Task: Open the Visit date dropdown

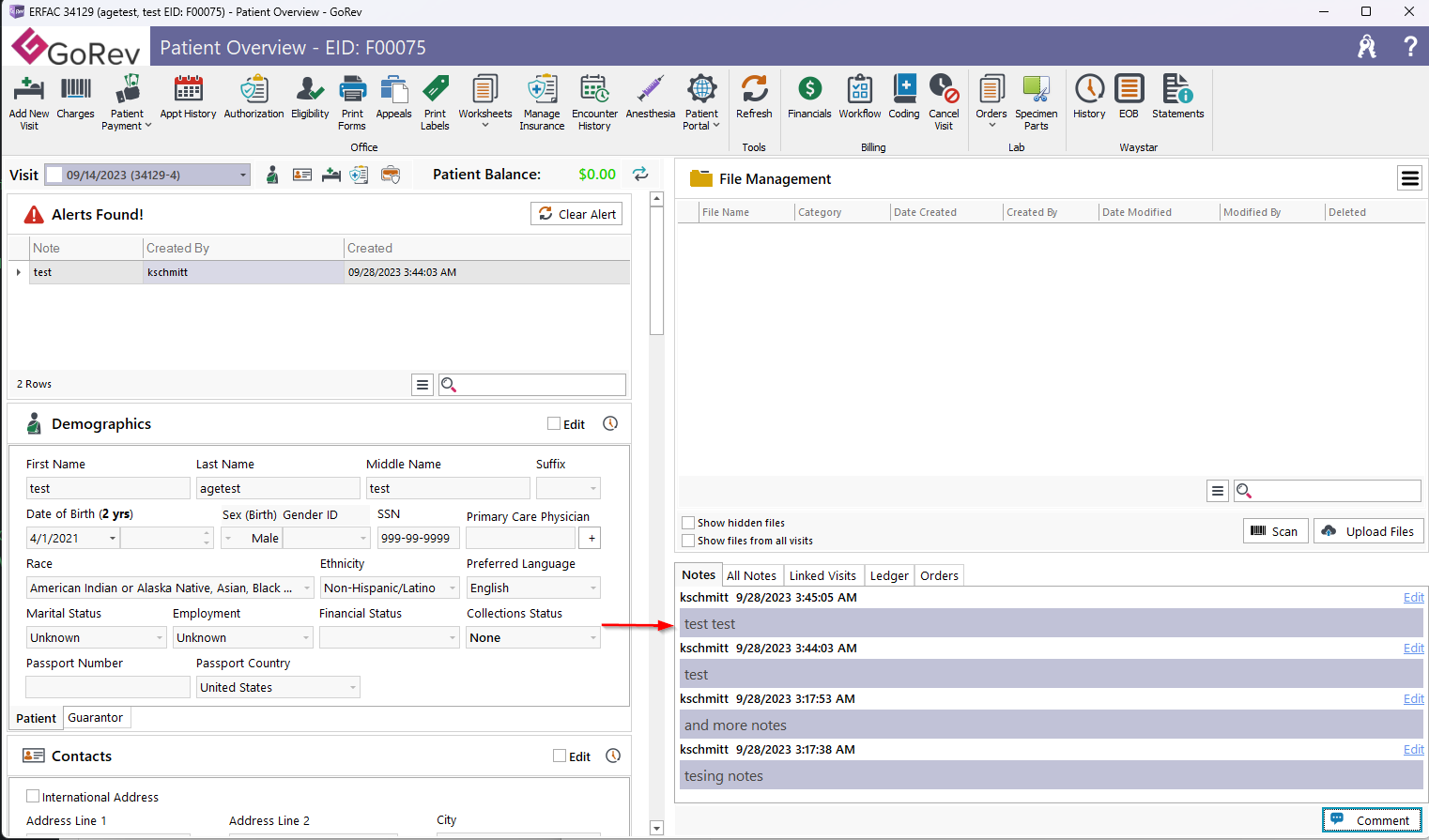Action: point(243,175)
